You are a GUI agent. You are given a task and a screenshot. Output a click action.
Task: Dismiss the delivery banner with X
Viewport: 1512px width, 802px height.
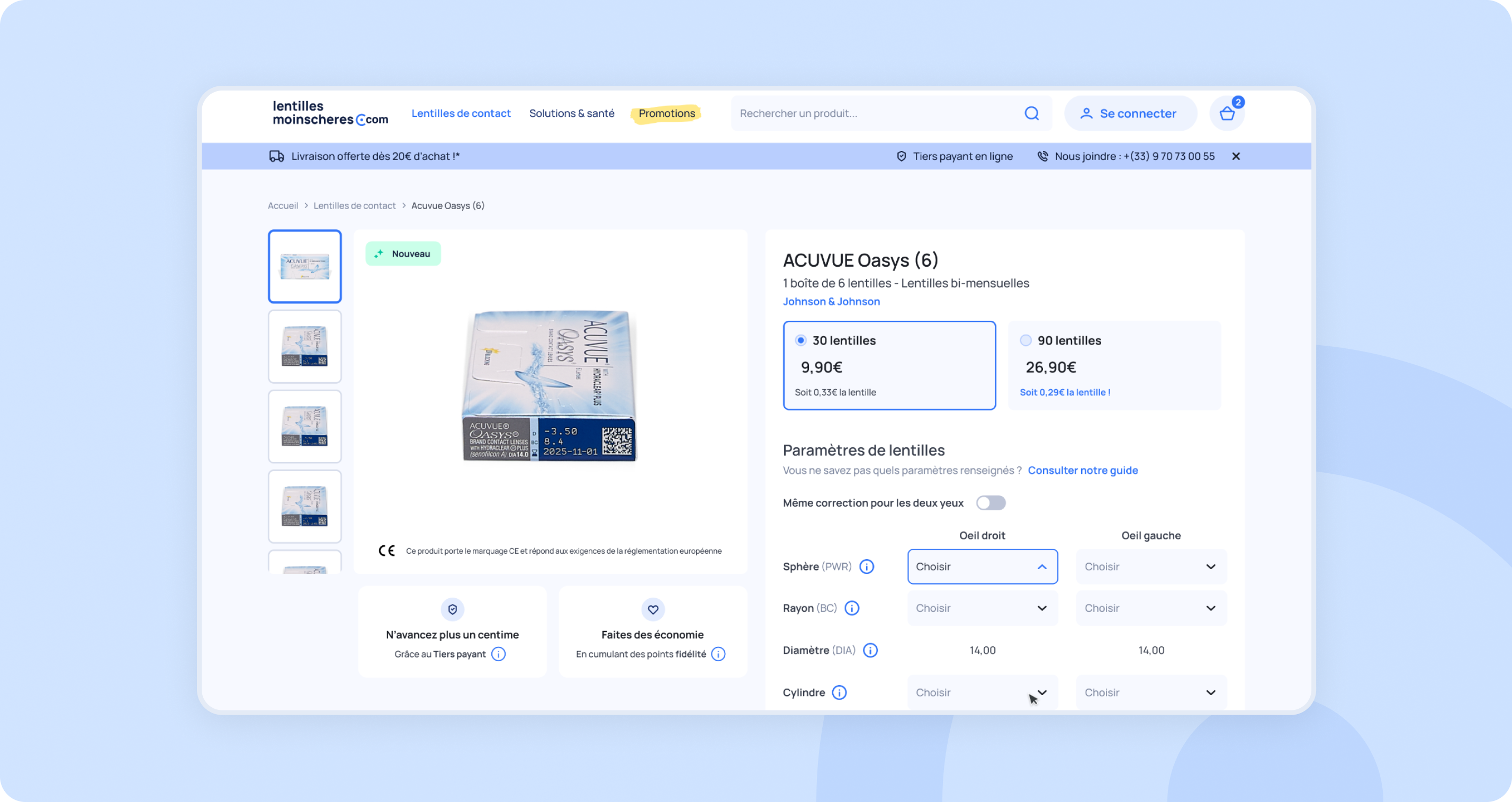[x=1236, y=156]
